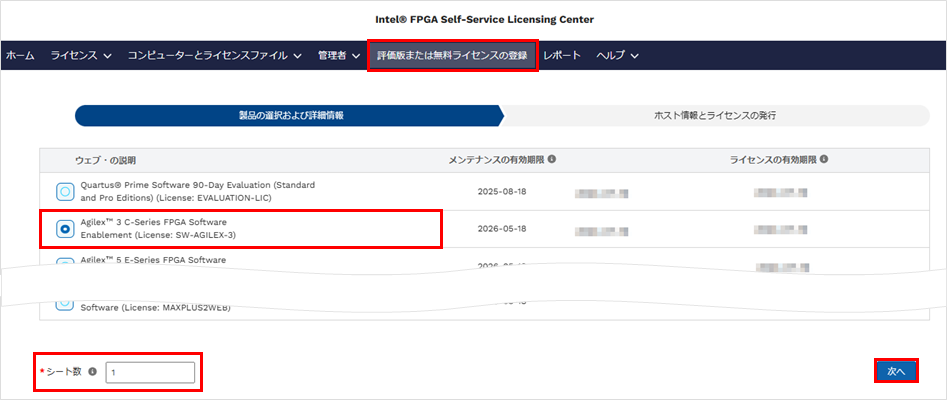Click the Software (License: MAXPLUS2WEB) text
The image size is (947, 400).
(x=156, y=308)
